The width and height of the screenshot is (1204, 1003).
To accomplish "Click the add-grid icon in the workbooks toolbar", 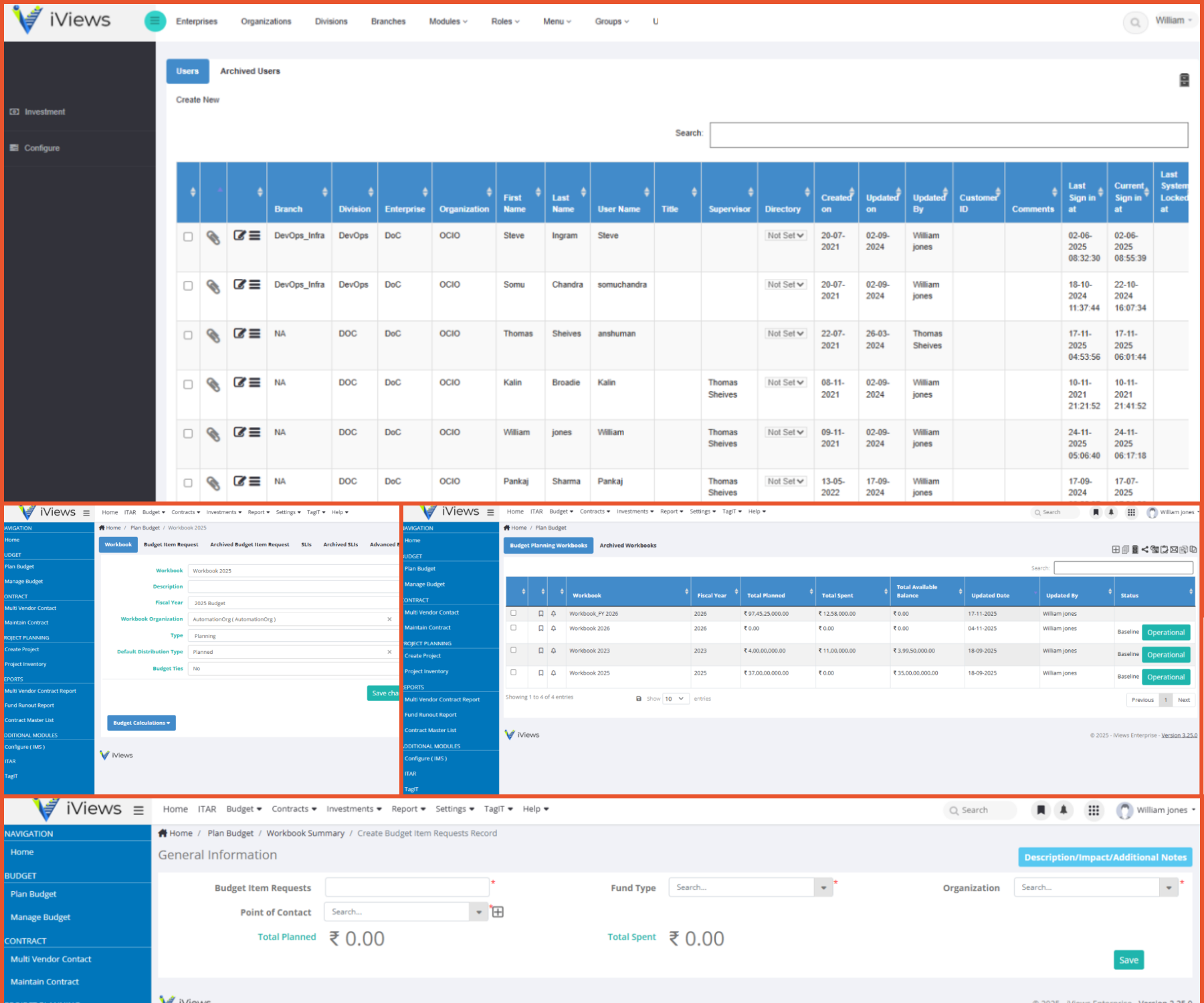I will 1116,550.
